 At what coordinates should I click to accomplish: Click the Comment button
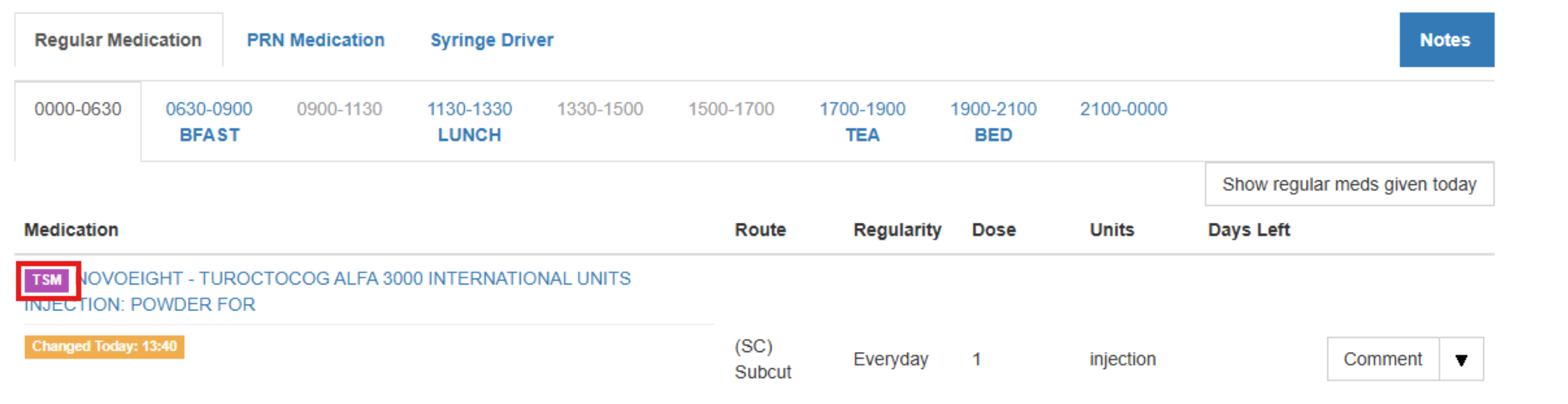tap(1382, 359)
